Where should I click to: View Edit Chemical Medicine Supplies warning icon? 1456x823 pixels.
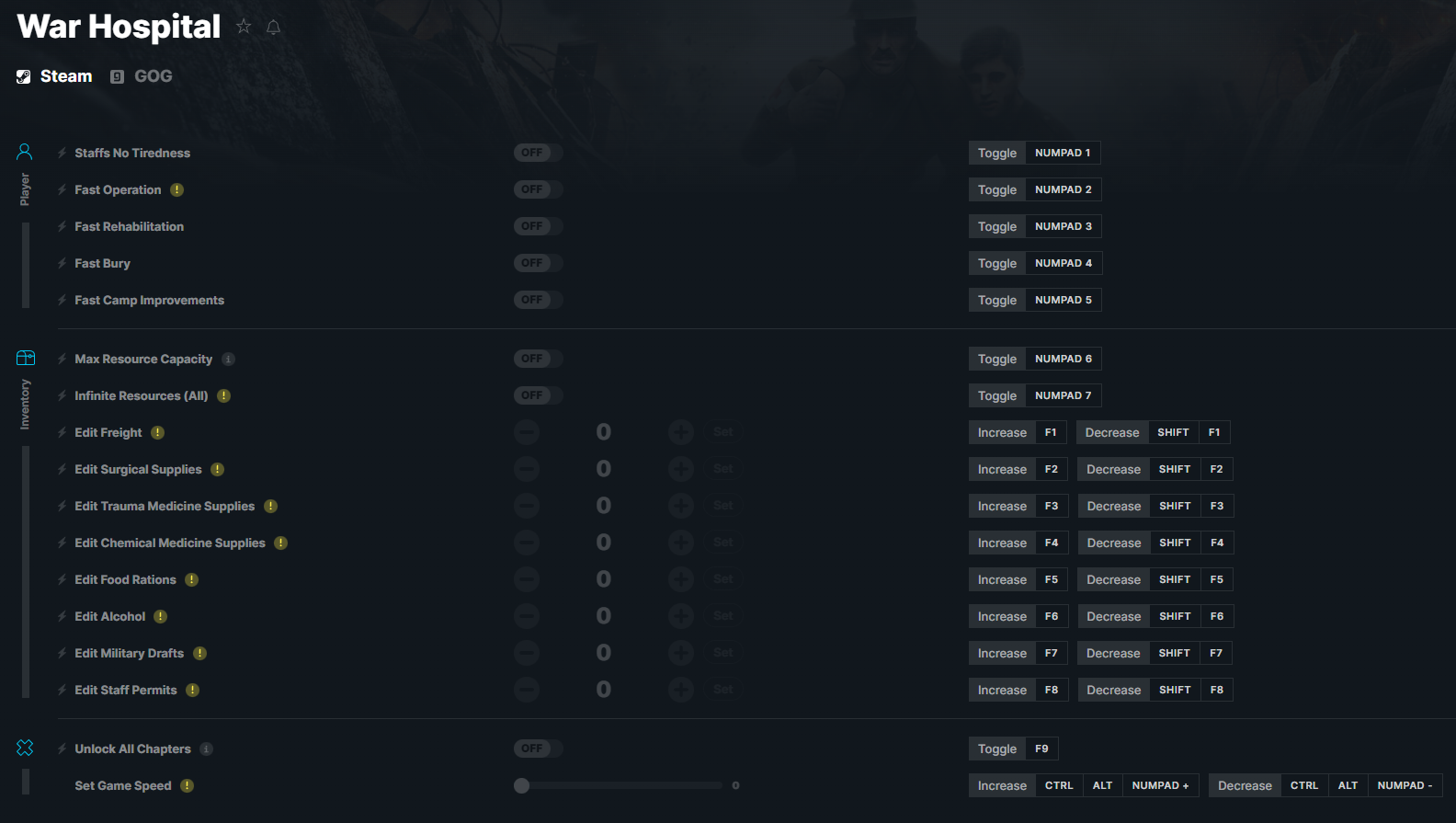point(281,543)
